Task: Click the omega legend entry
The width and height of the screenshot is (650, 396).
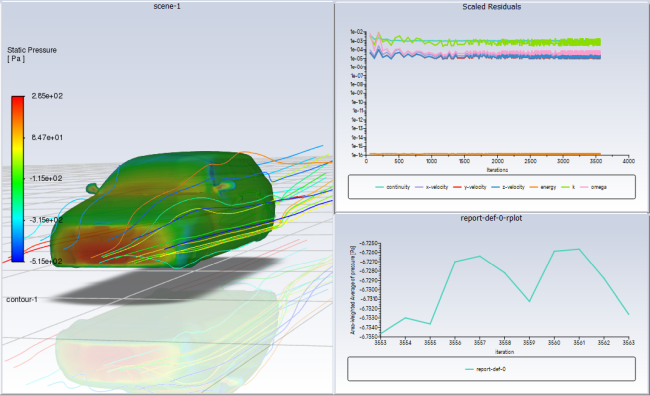Action: click(593, 187)
